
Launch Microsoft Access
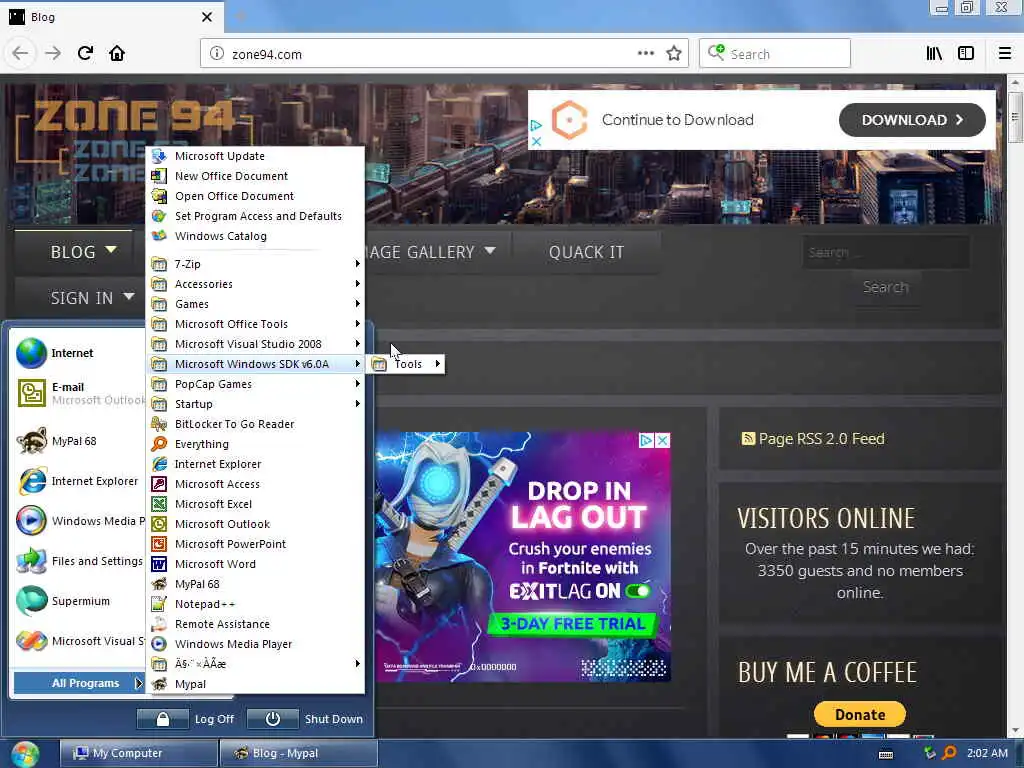click(255, 484)
